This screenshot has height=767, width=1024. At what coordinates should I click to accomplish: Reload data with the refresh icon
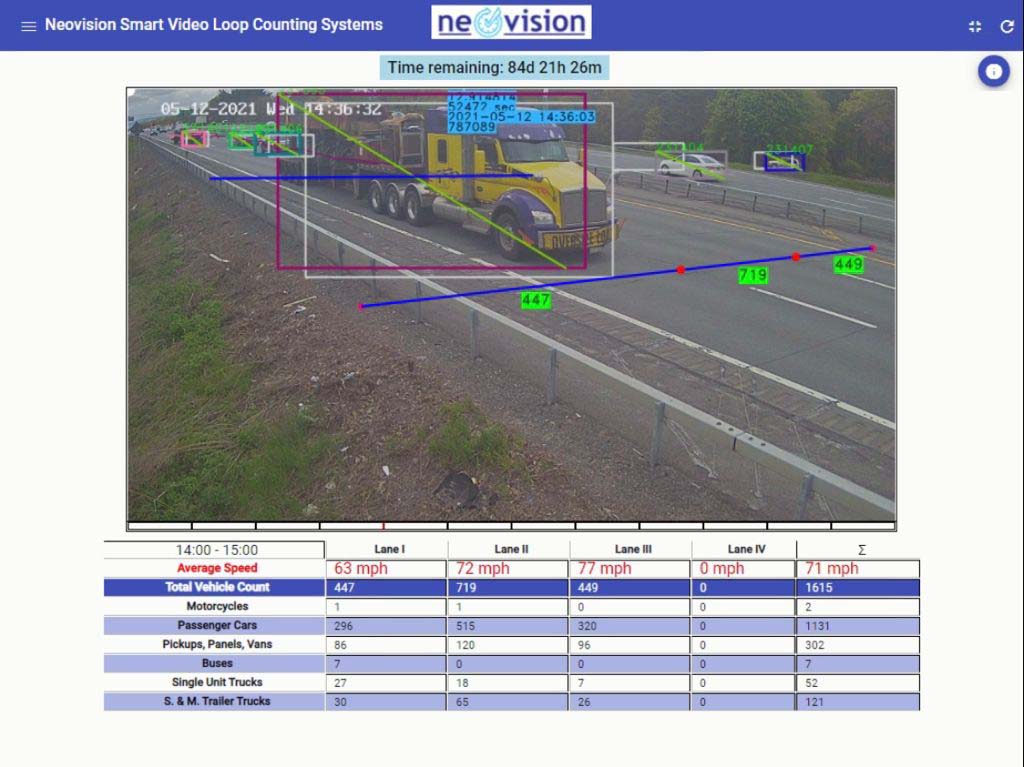click(x=1007, y=27)
